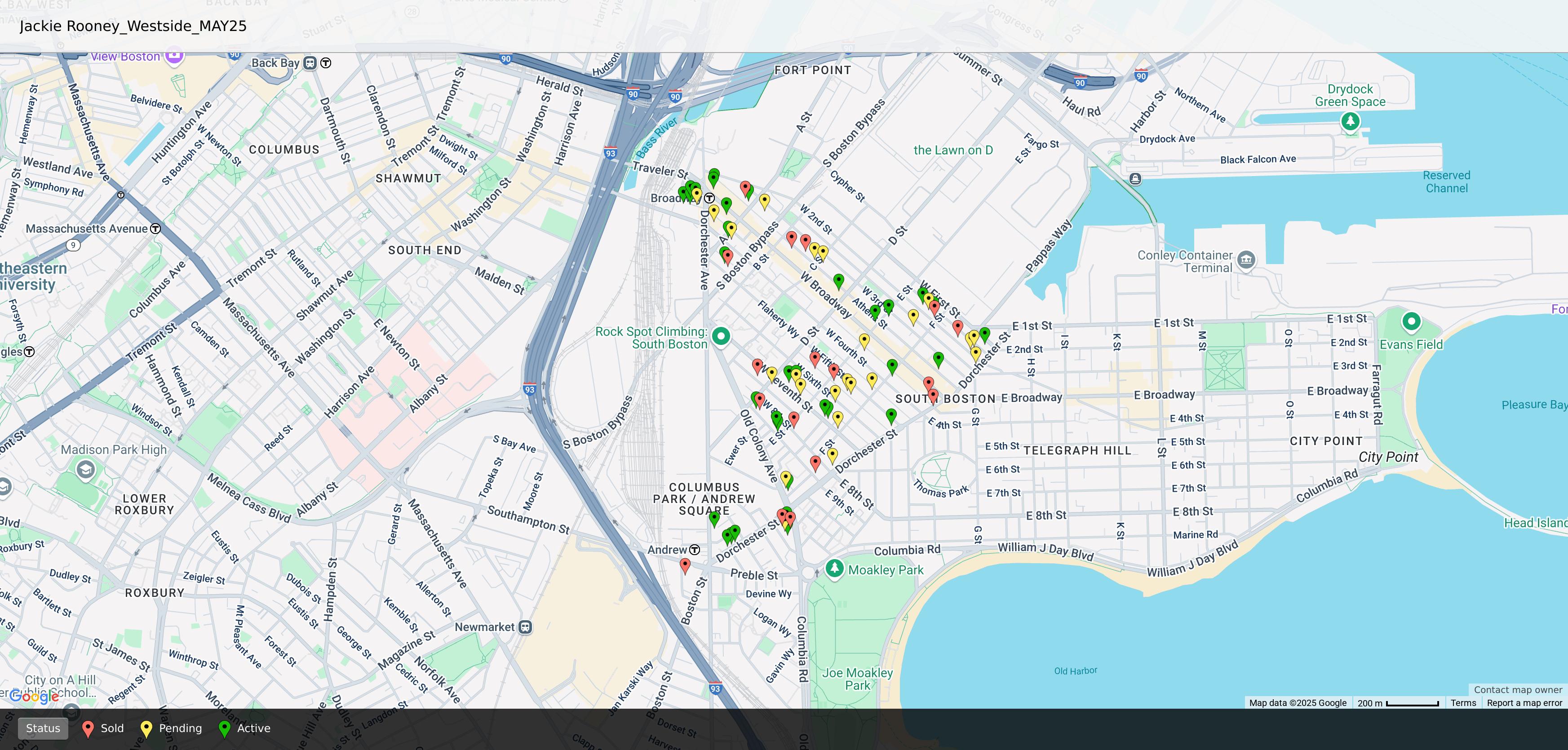Click the Newmarket train station icon
The height and width of the screenshot is (750, 1568).
pos(525,627)
